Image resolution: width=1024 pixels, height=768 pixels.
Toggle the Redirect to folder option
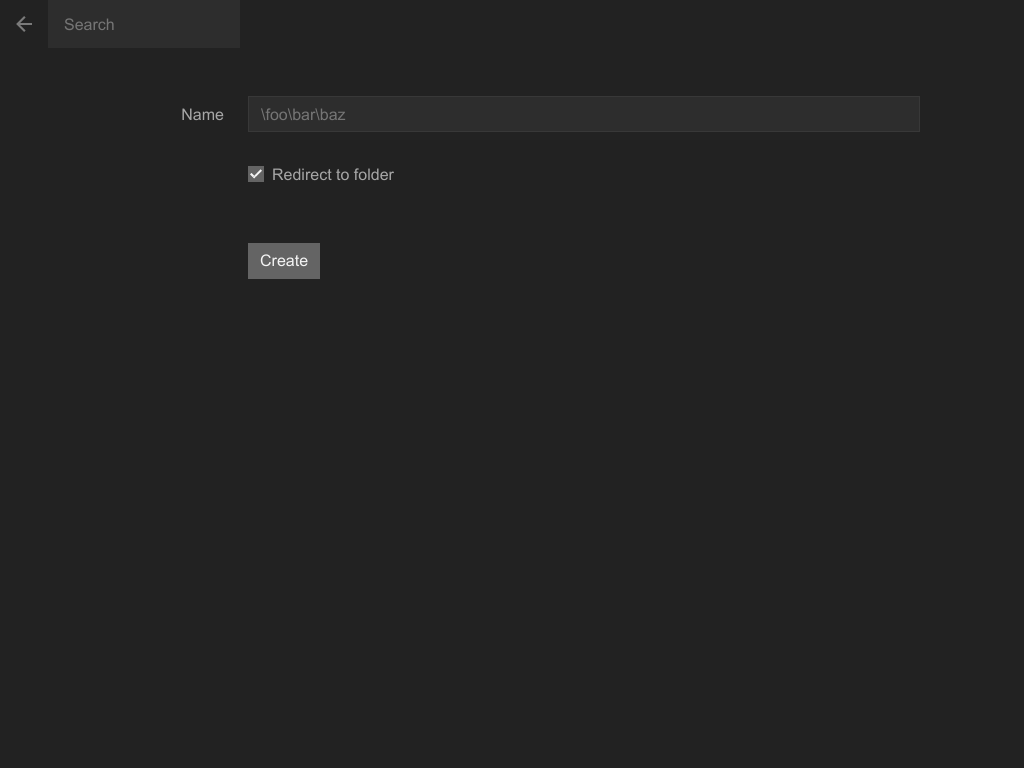coord(256,174)
